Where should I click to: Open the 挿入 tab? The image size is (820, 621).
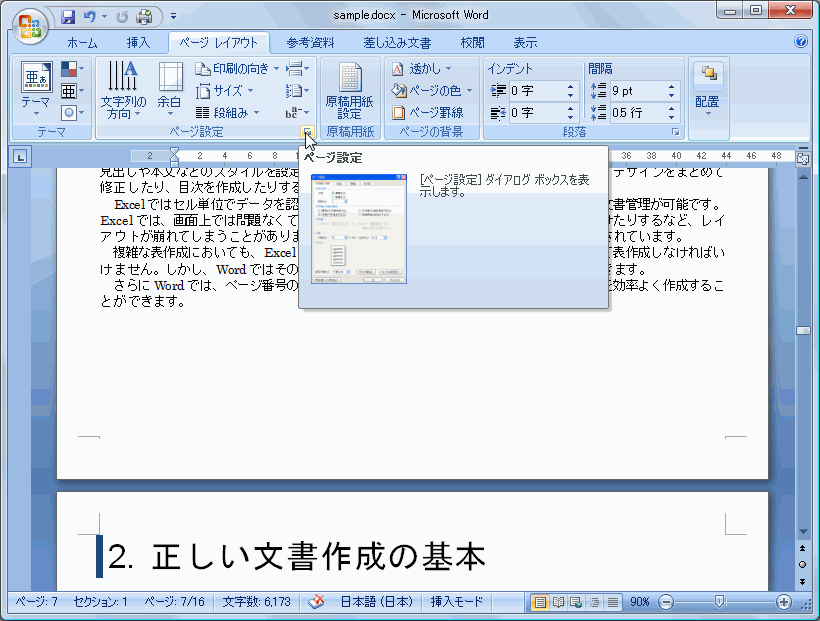click(x=138, y=43)
